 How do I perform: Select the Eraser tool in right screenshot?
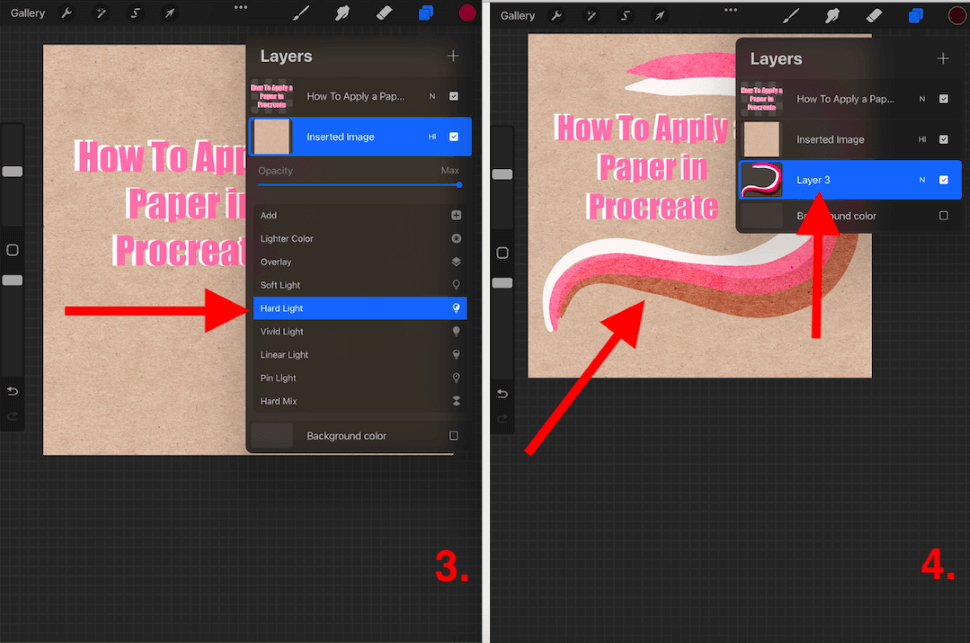coord(874,15)
